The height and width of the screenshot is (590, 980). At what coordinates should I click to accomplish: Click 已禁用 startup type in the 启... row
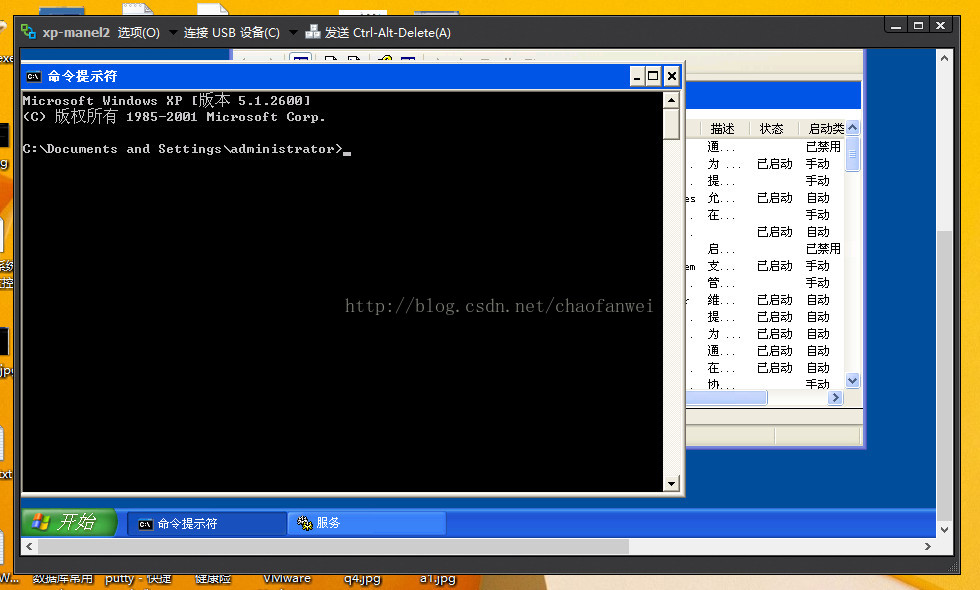pyautogui.click(x=823, y=249)
